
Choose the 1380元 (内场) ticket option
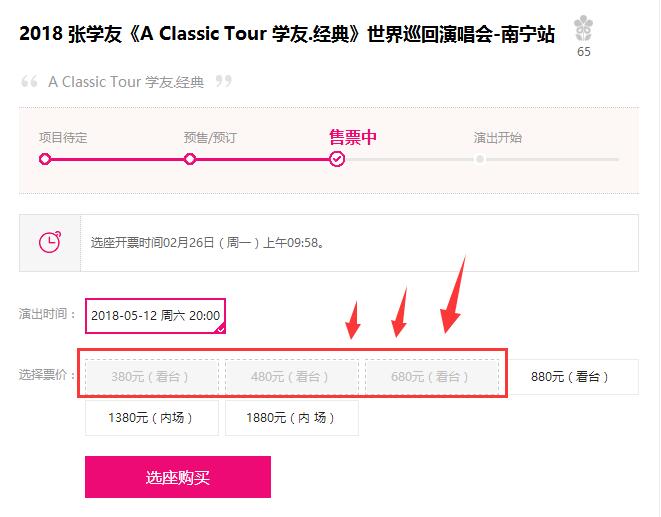click(x=152, y=417)
